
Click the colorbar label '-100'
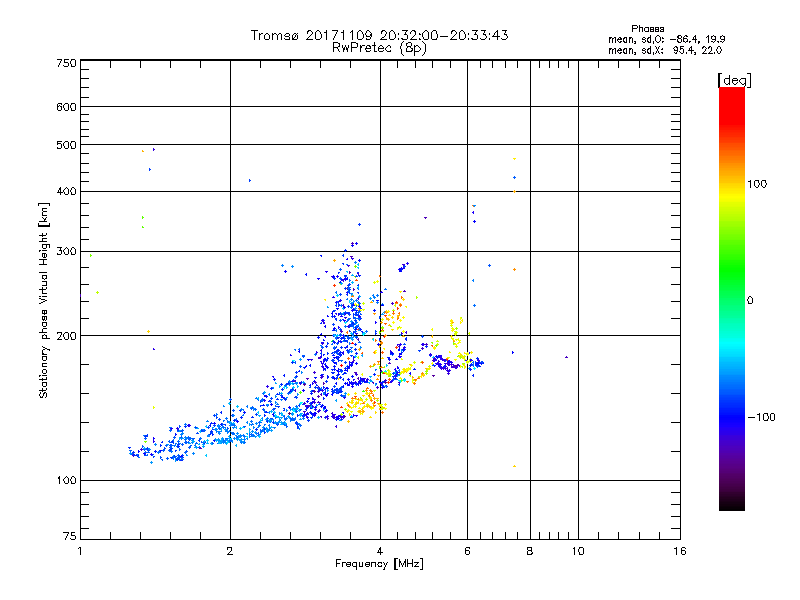point(761,417)
